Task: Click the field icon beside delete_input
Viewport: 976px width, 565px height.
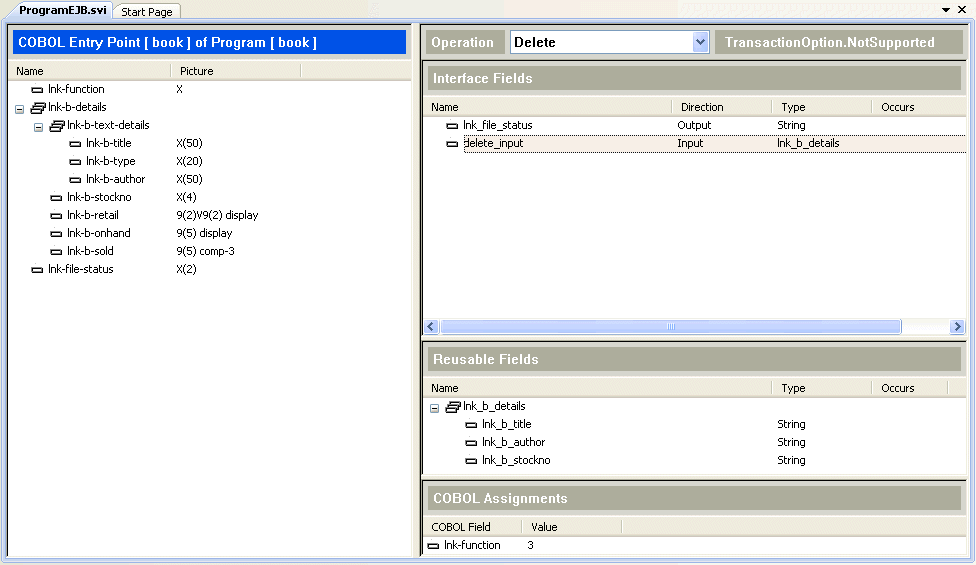Action: pos(452,144)
